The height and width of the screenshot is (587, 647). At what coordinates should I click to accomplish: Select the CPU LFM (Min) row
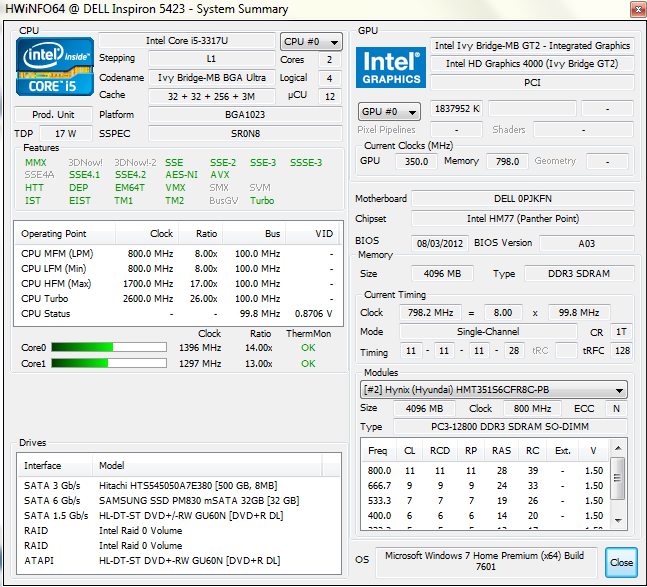pyautogui.click(x=177, y=269)
